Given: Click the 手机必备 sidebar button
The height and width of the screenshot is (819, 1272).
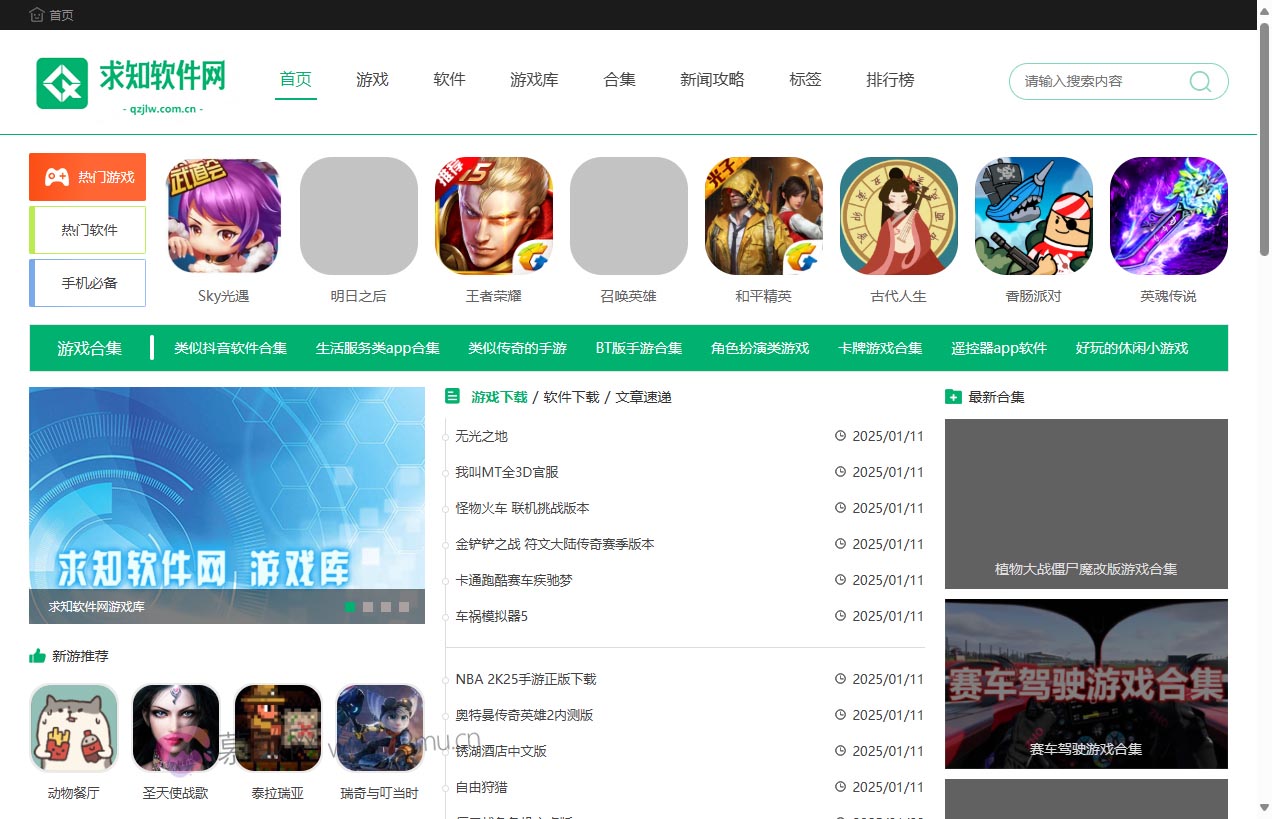Looking at the screenshot, I should 87,282.
